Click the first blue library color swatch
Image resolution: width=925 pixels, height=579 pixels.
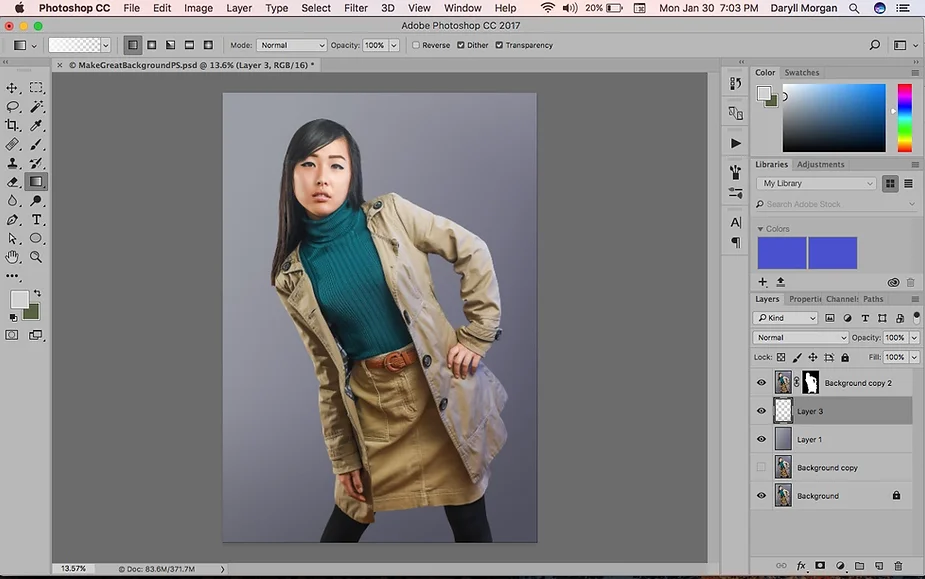point(782,253)
